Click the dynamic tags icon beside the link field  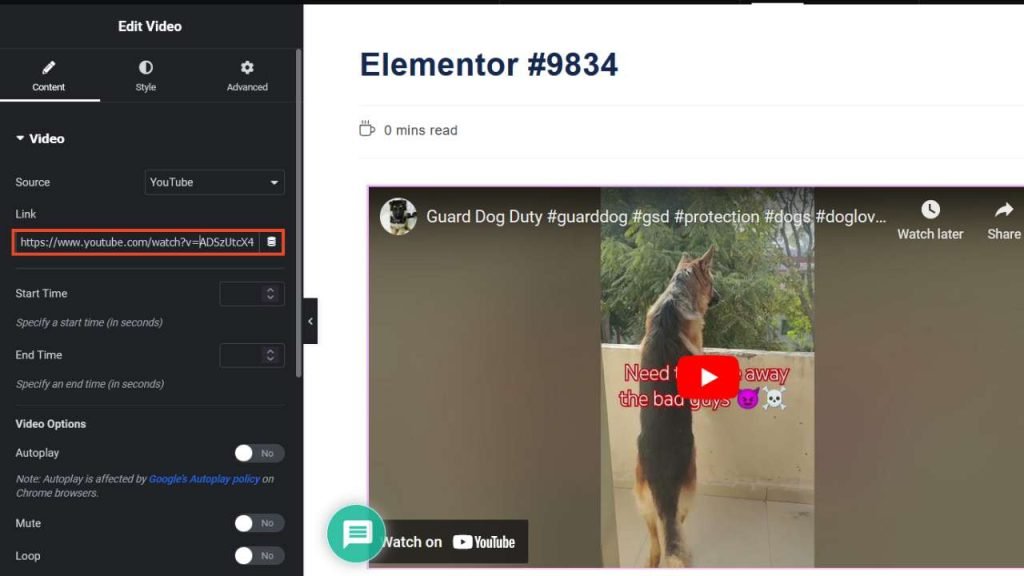click(272, 242)
